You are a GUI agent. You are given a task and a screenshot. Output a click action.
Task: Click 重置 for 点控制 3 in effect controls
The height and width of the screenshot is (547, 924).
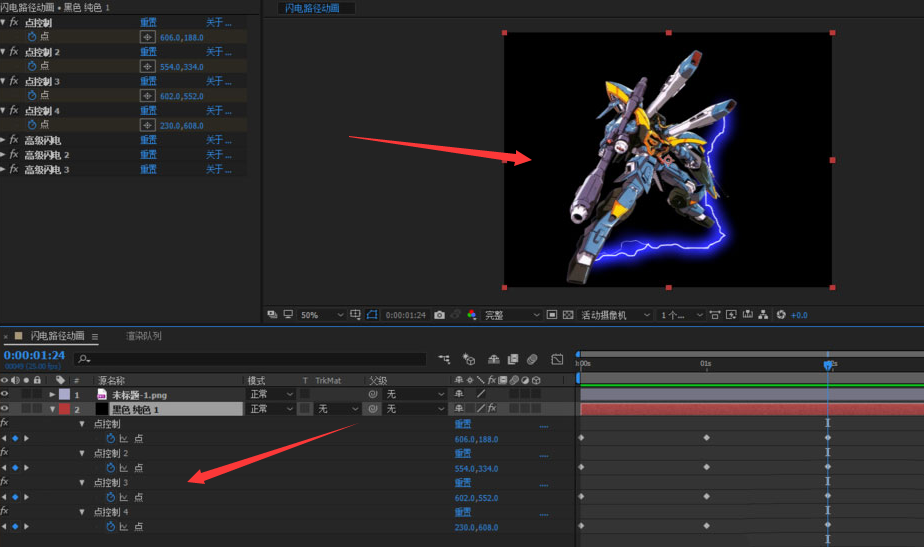pyautogui.click(x=148, y=81)
